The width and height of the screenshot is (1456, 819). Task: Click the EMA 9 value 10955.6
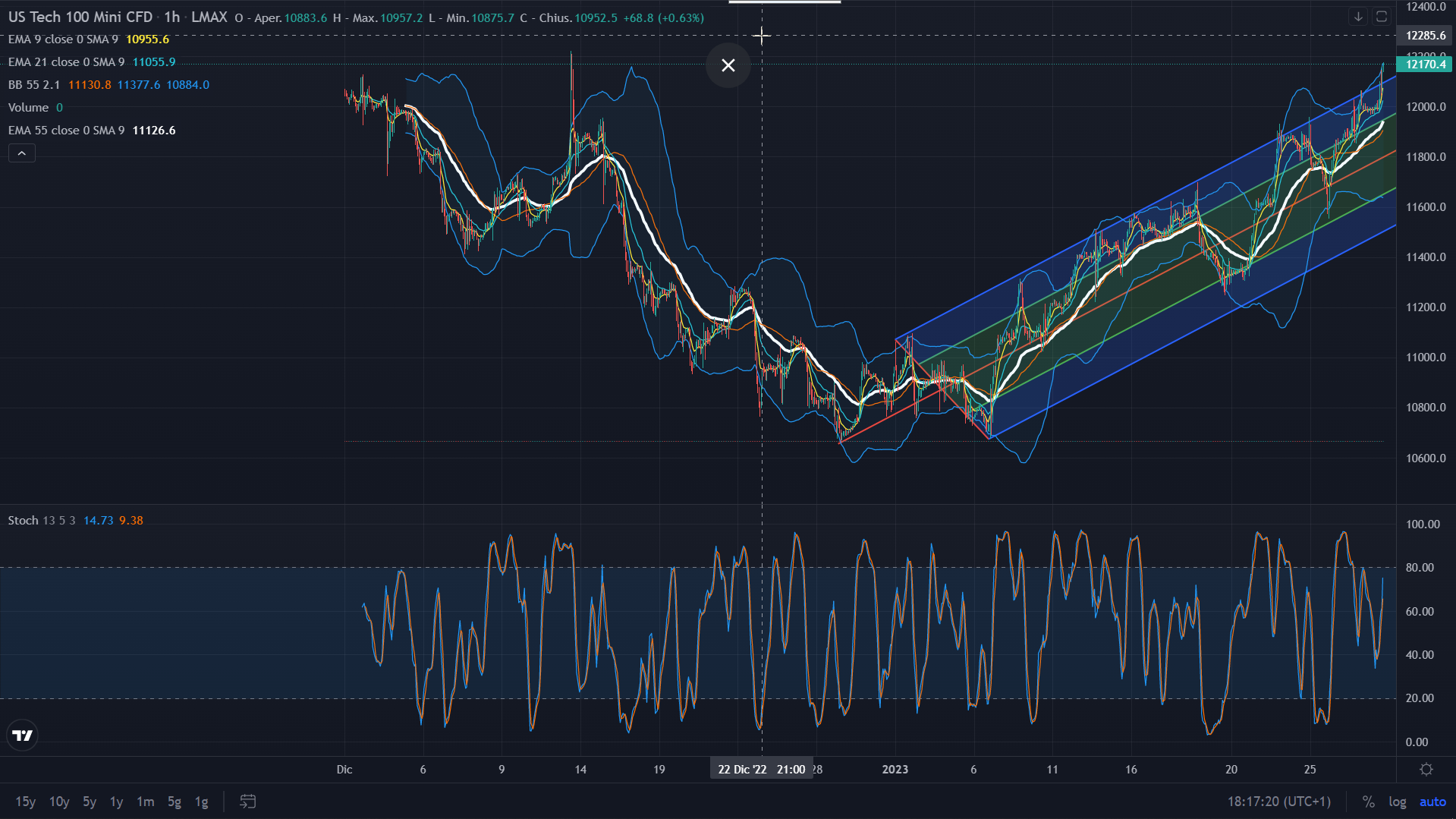(147, 39)
